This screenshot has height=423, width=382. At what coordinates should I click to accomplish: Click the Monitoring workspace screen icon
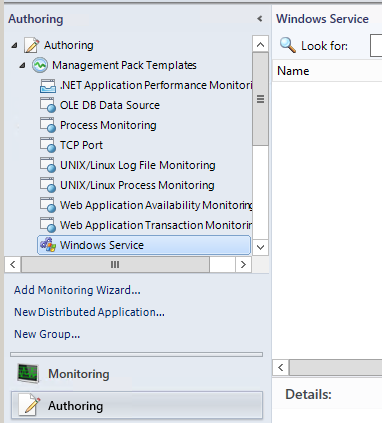(28, 374)
